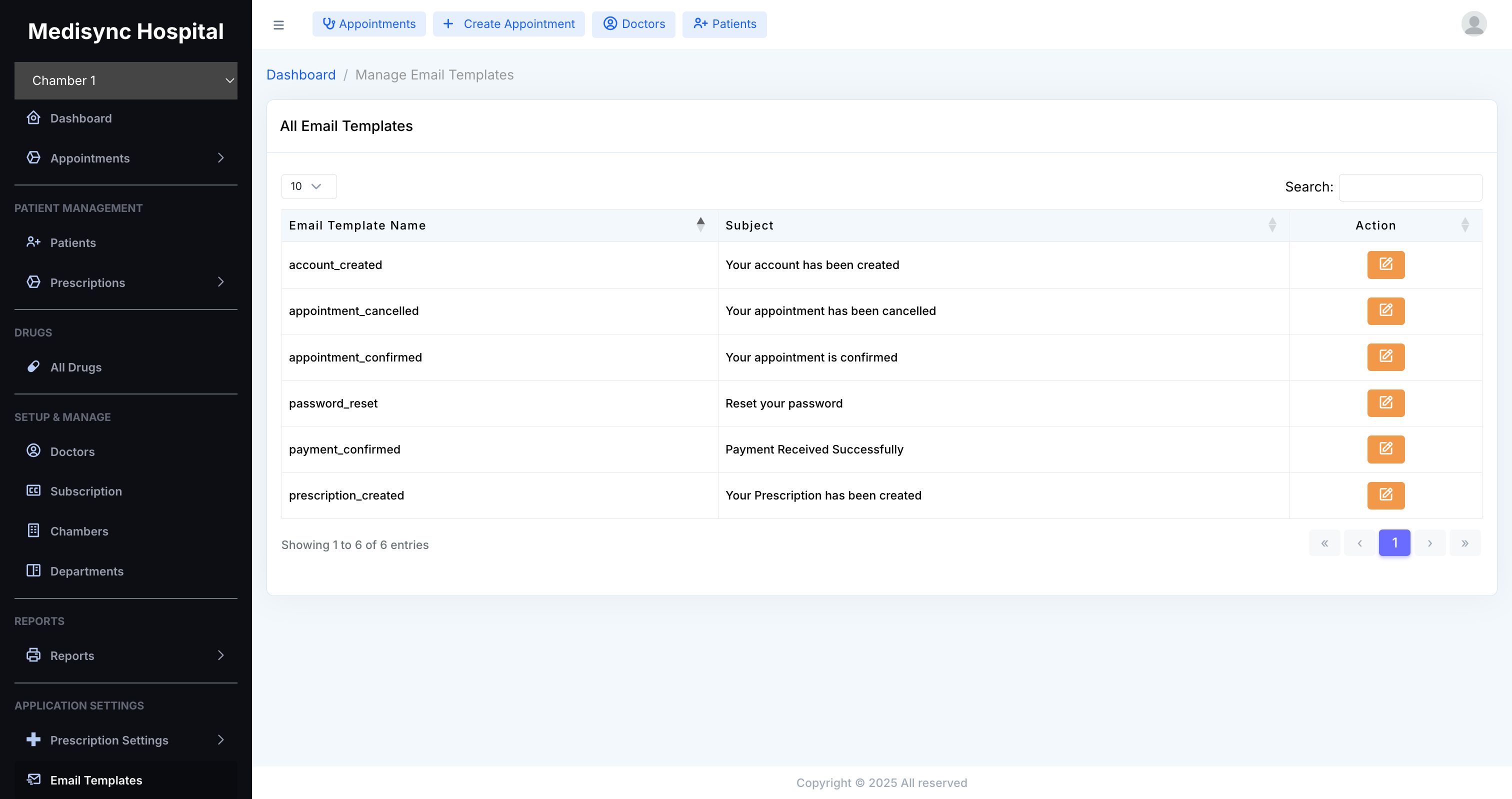Edit the password_reset email template
Image resolution: width=1512 pixels, height=799 pixels.
(1385, 403)
